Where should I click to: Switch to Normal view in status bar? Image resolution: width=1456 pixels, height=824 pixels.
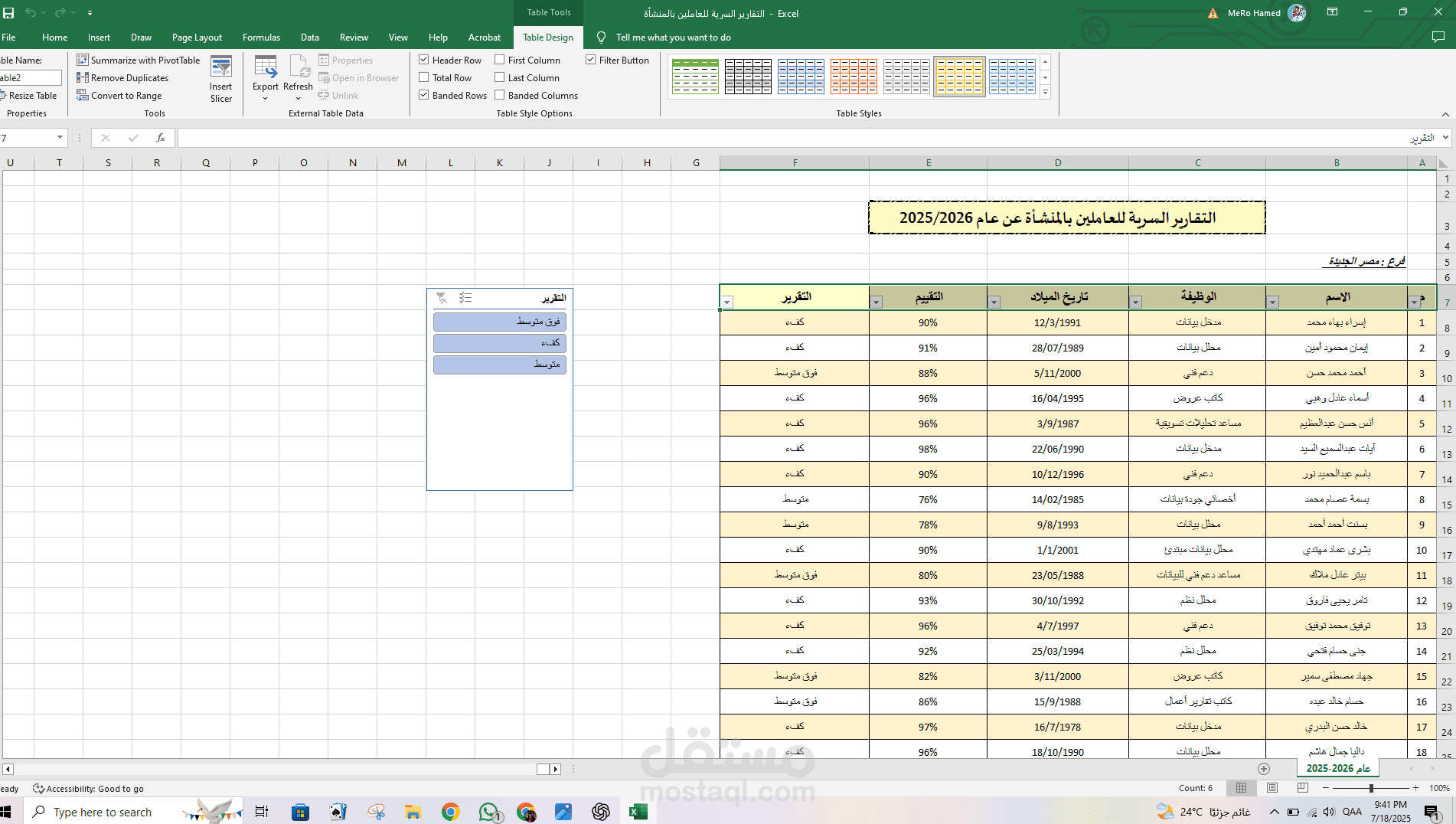pyautogui.click(x=1242, y=788)
